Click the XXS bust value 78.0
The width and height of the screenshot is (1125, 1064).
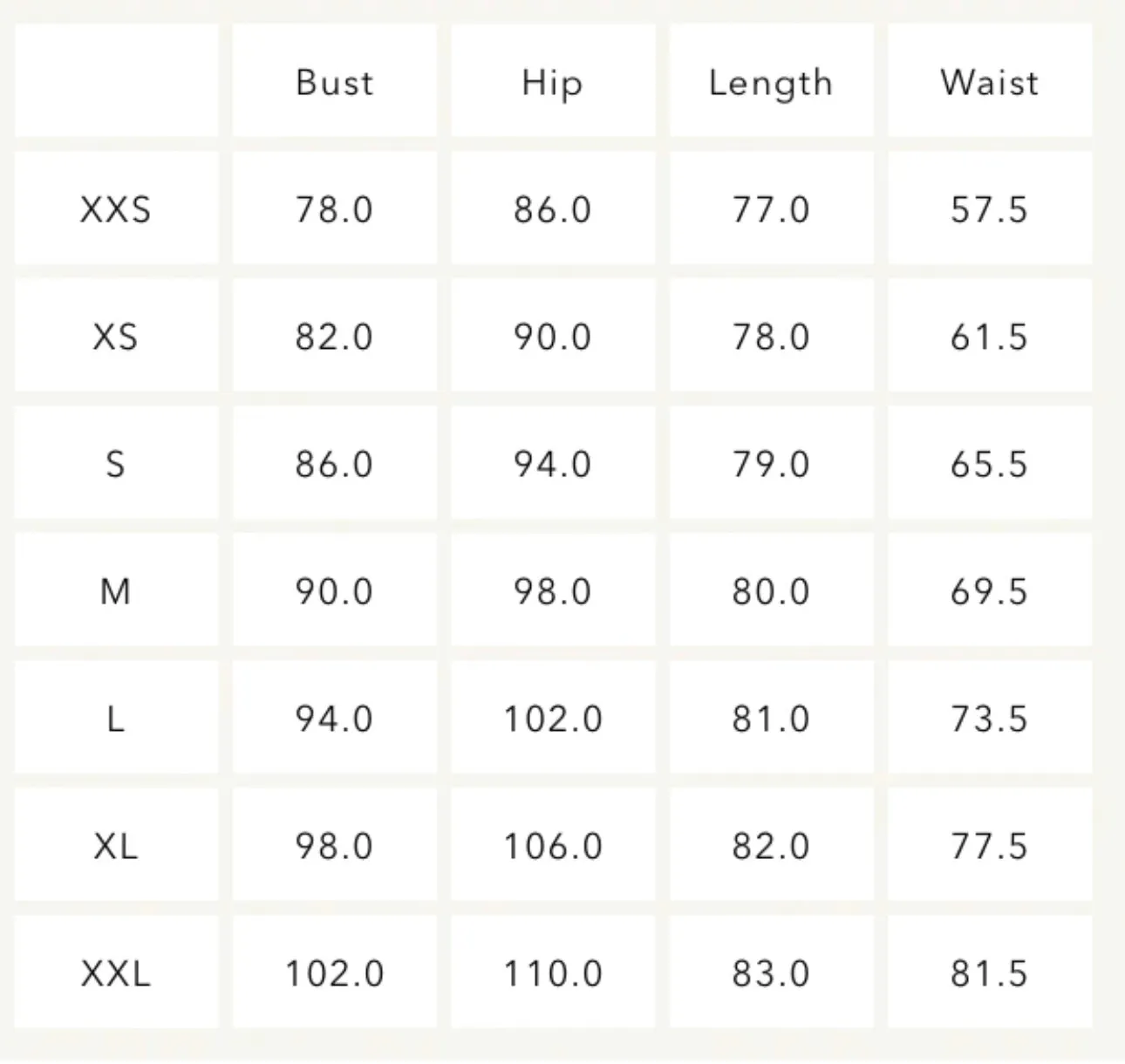(x=335, y=209)
